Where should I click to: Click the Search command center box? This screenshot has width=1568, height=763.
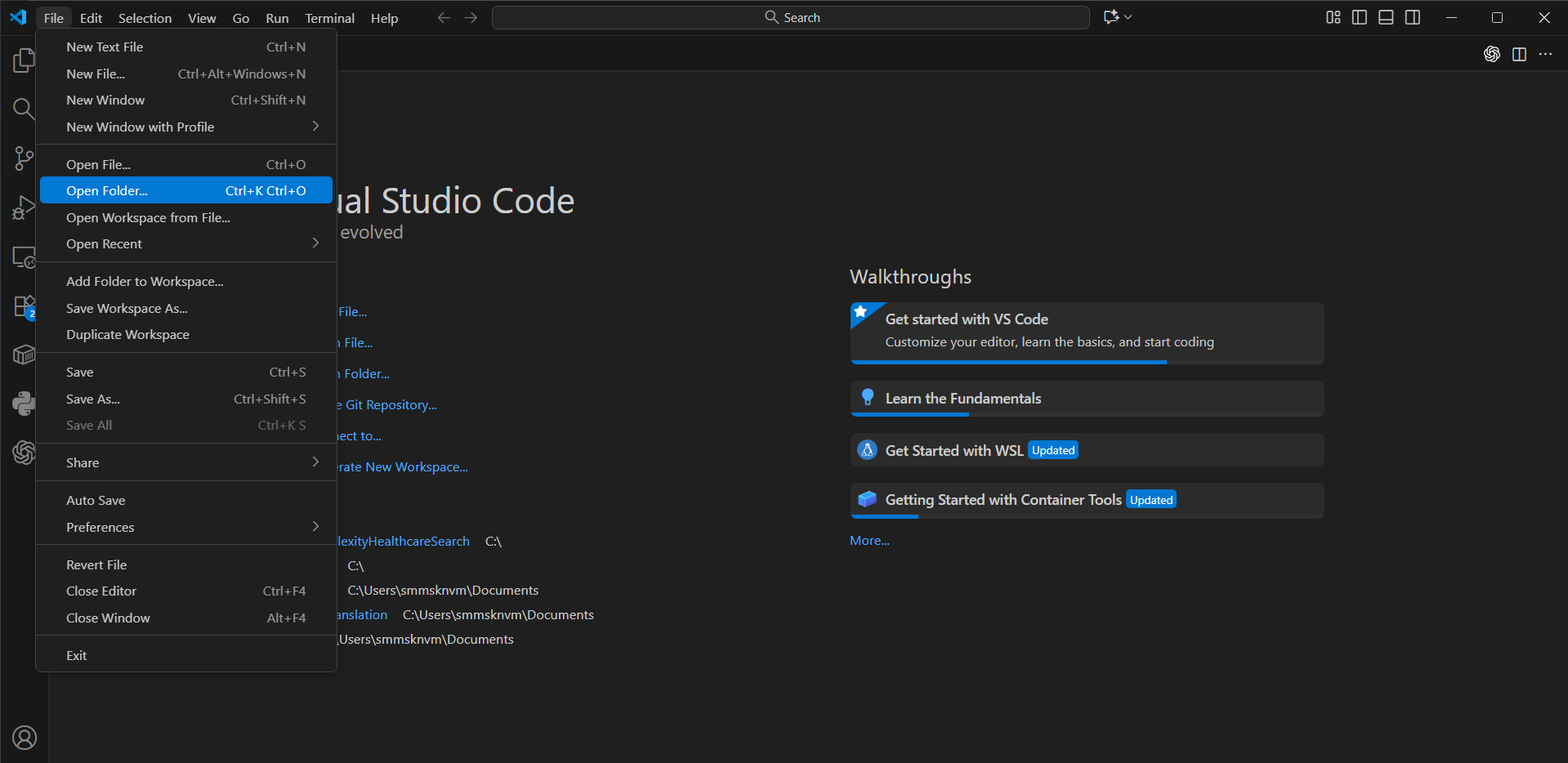pos(790,17)
